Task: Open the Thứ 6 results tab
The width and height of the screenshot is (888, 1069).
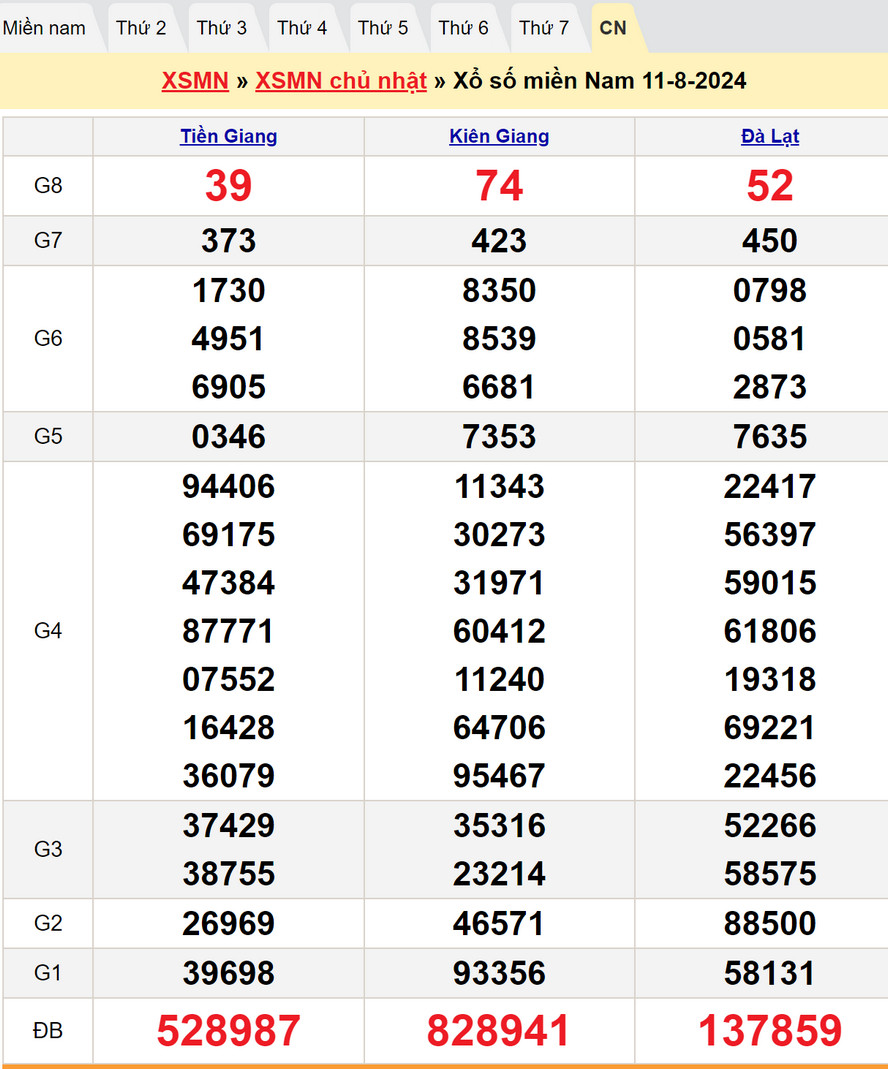Action: click(x=463, y=28)
